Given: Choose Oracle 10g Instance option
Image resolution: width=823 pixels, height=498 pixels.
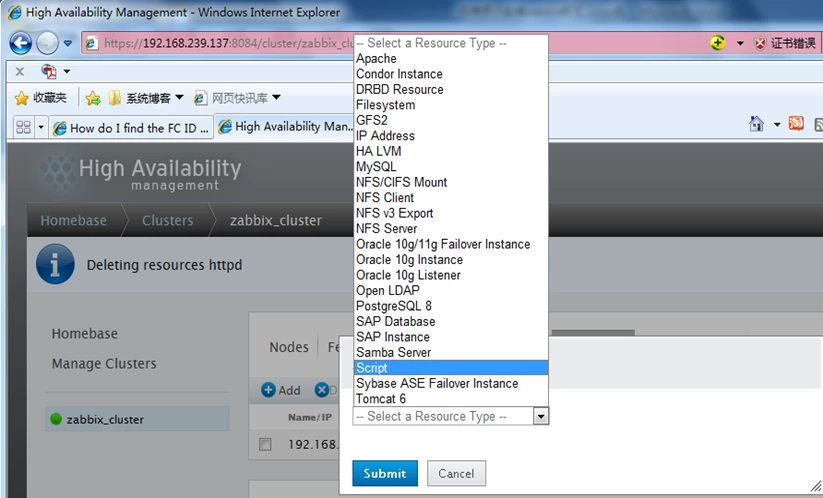Looking at the screenshot, I should click(451, 260).
